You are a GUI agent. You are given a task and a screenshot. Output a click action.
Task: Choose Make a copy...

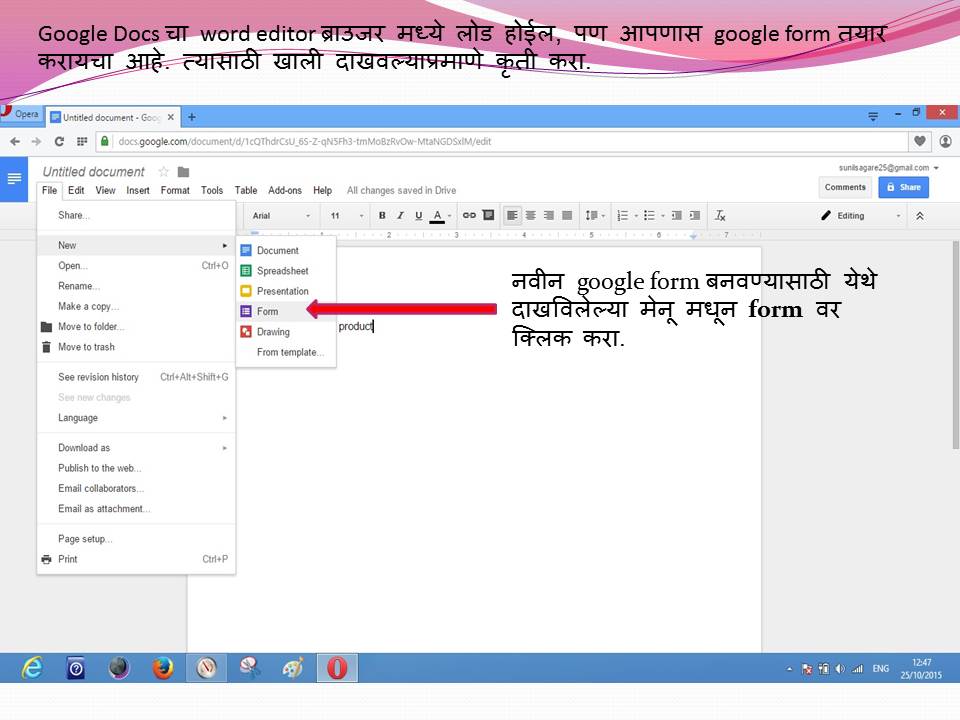[137, 306]
